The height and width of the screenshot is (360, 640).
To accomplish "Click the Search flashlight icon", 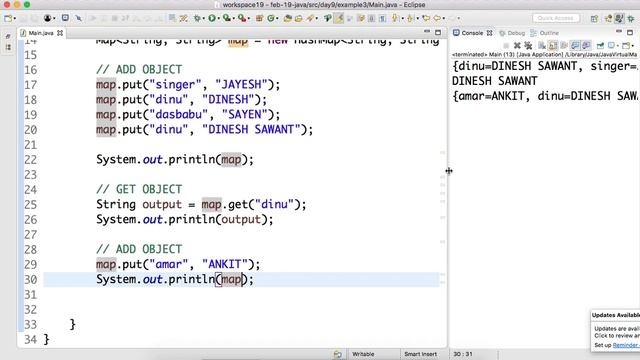I will 310,18.
